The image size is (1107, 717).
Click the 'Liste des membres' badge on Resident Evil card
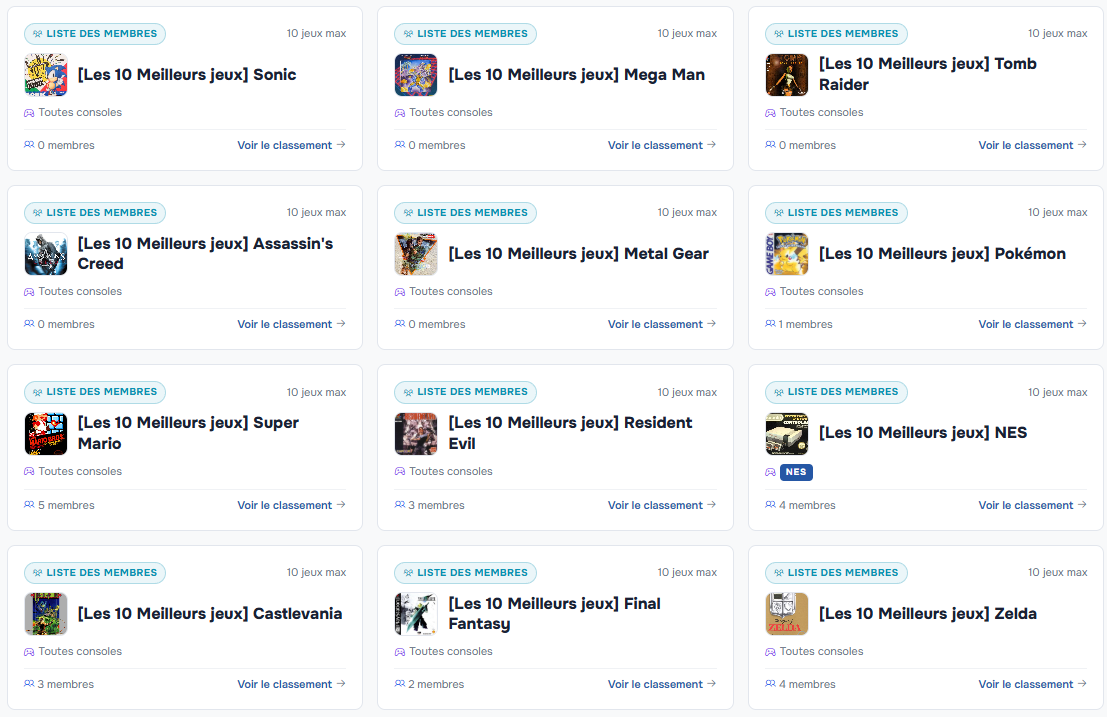click(465, 392)
